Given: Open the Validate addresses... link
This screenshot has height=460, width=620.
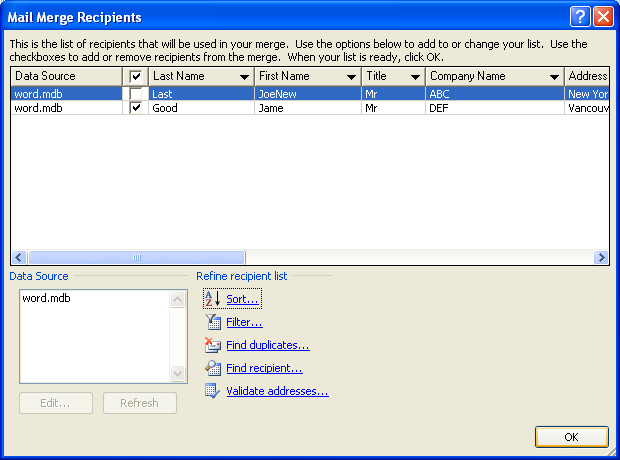Looking at the screenshot, I should click(x=277, y=391).
